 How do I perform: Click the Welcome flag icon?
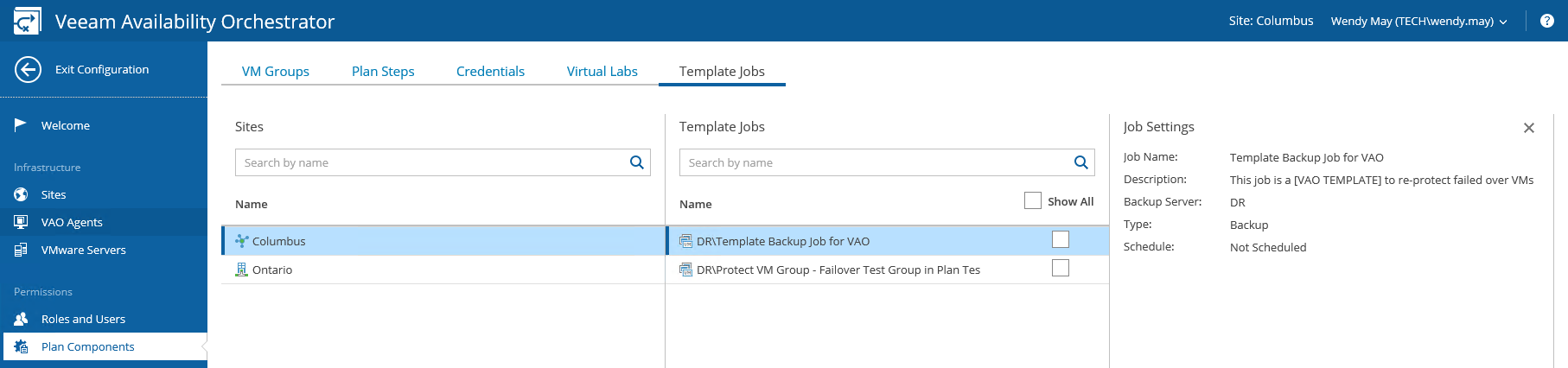(x=21, y=125)
